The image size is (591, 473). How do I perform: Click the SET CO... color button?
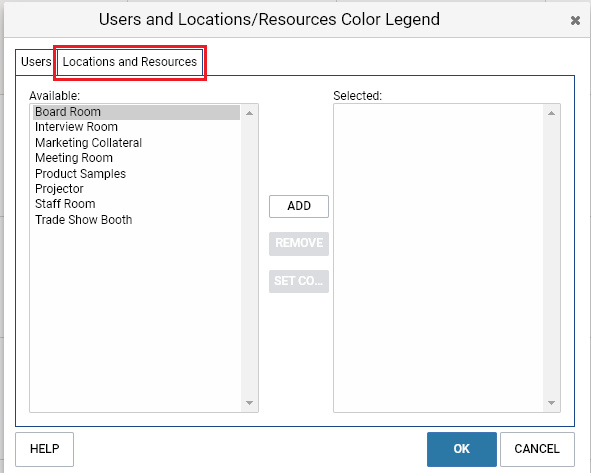(299, 281)
